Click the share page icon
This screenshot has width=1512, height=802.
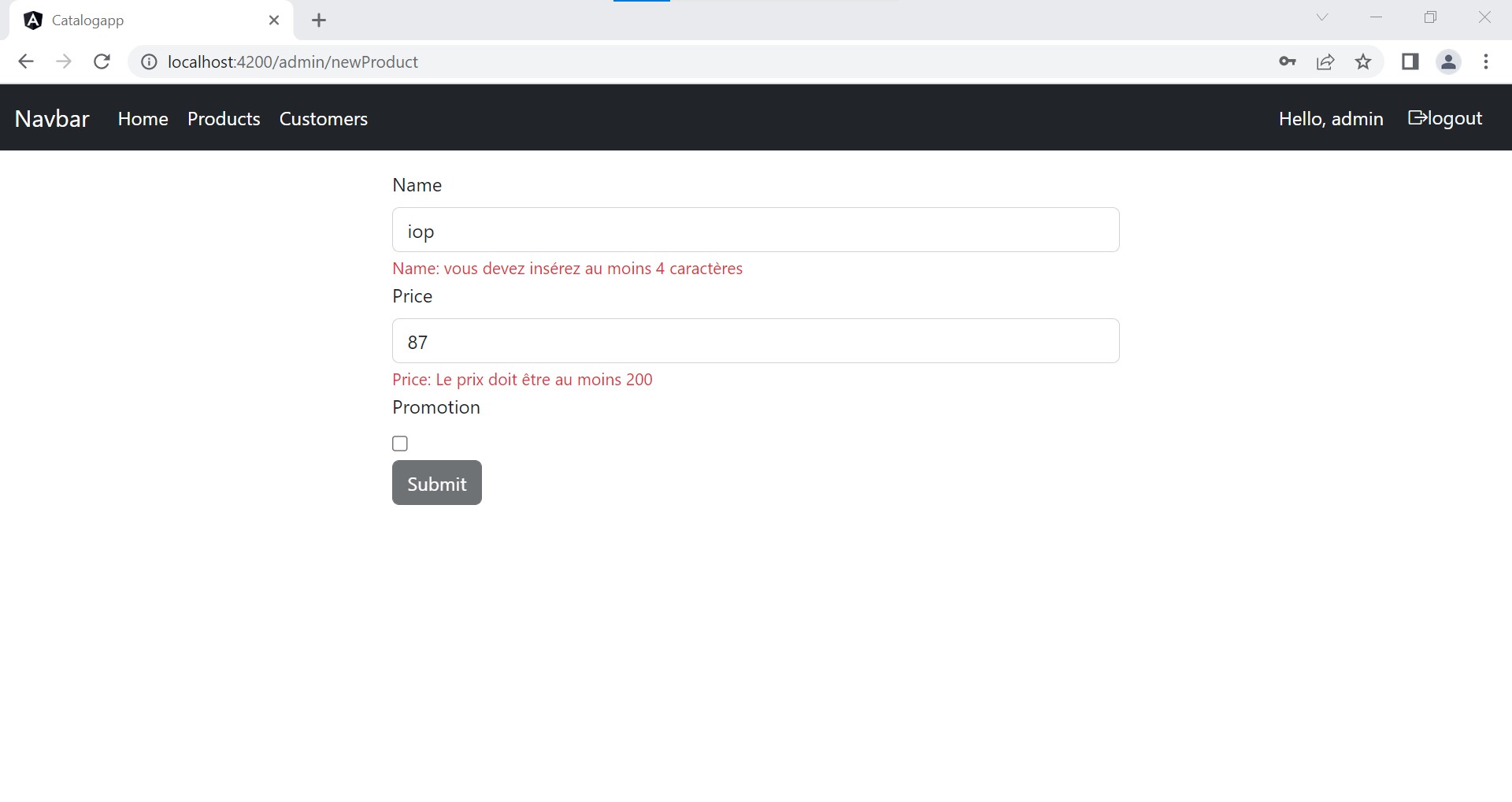click(1325, 61)
